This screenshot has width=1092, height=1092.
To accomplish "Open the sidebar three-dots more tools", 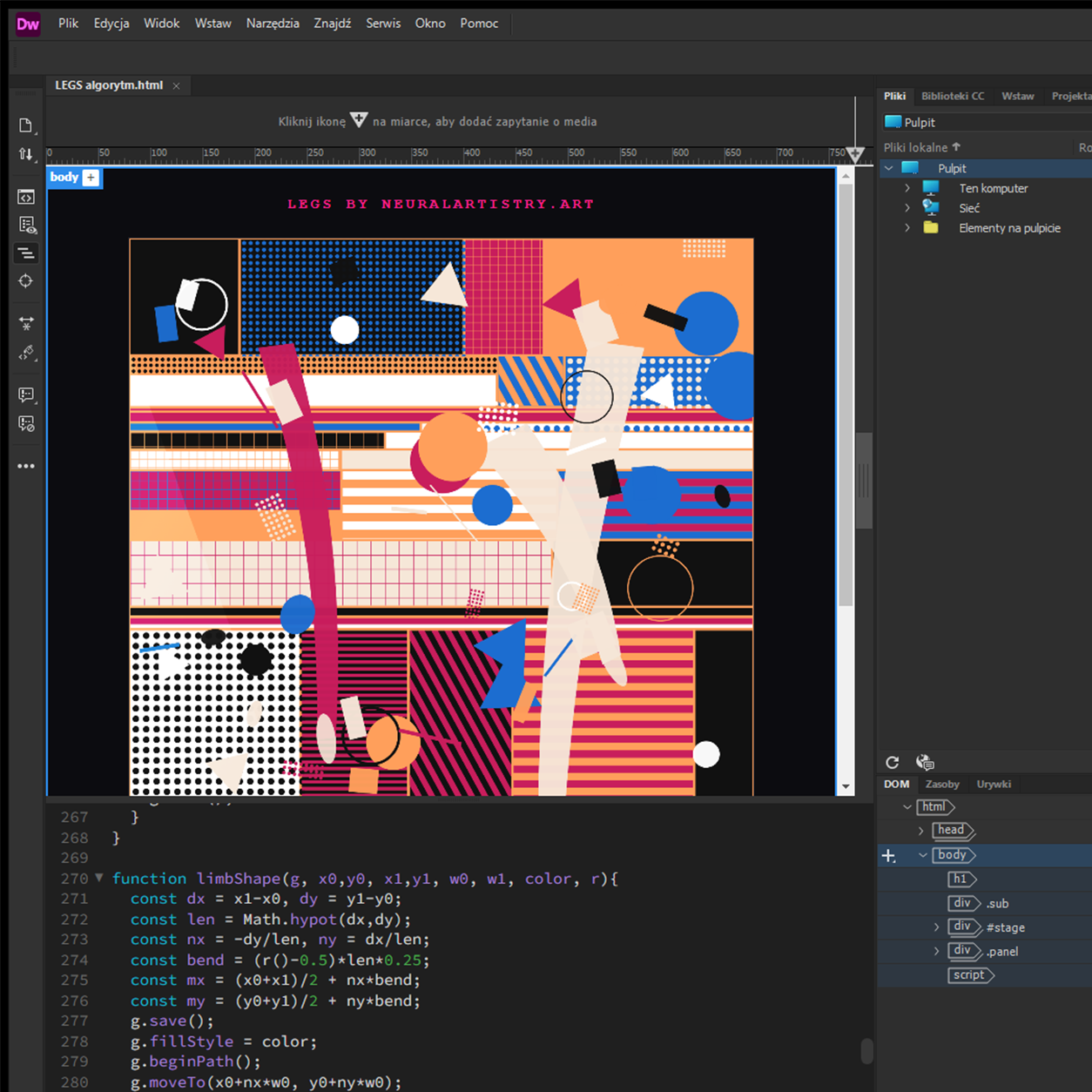I will point(26,466).
